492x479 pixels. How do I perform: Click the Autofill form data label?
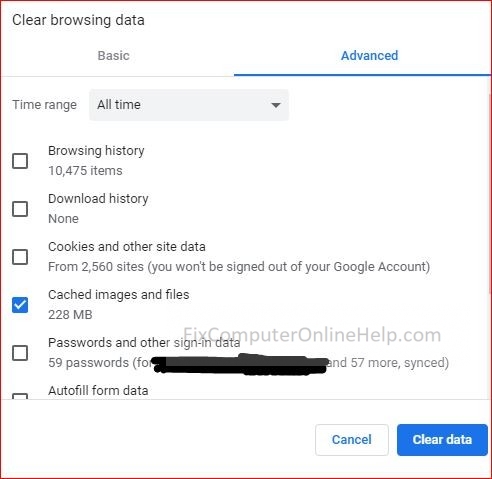pyautogui.click(x=98, y=391)
